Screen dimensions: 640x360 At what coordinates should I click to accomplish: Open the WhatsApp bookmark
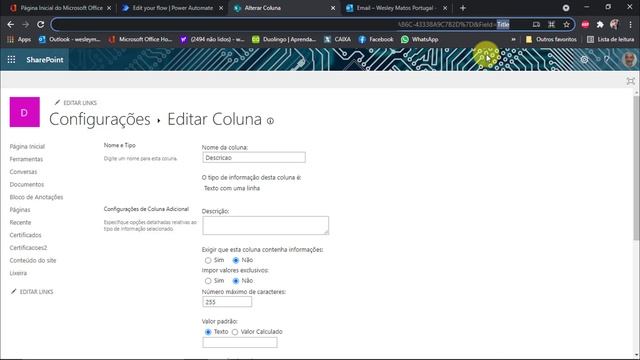click(420, 40)
